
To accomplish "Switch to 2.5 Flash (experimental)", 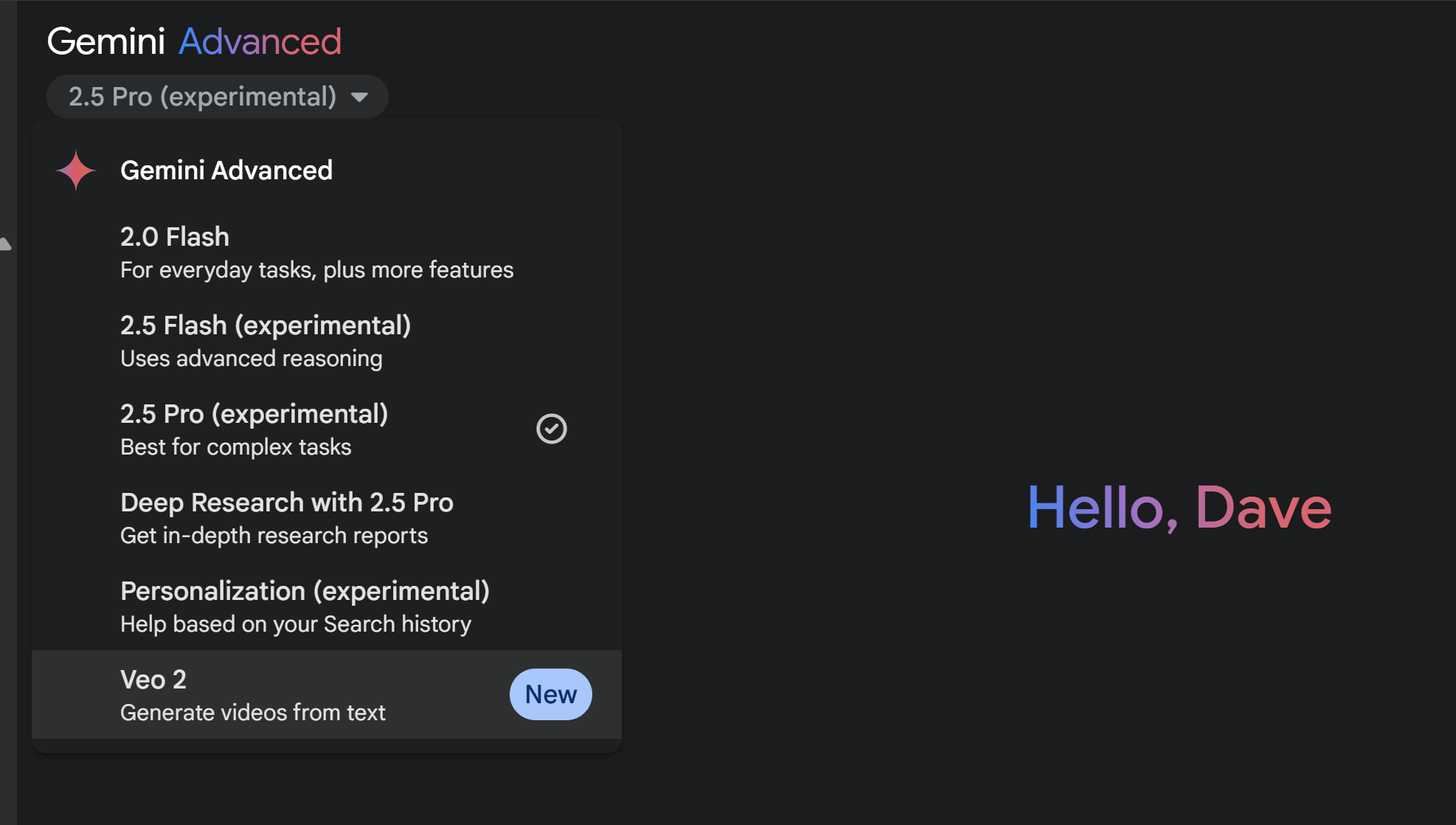I will coord(266,325).
